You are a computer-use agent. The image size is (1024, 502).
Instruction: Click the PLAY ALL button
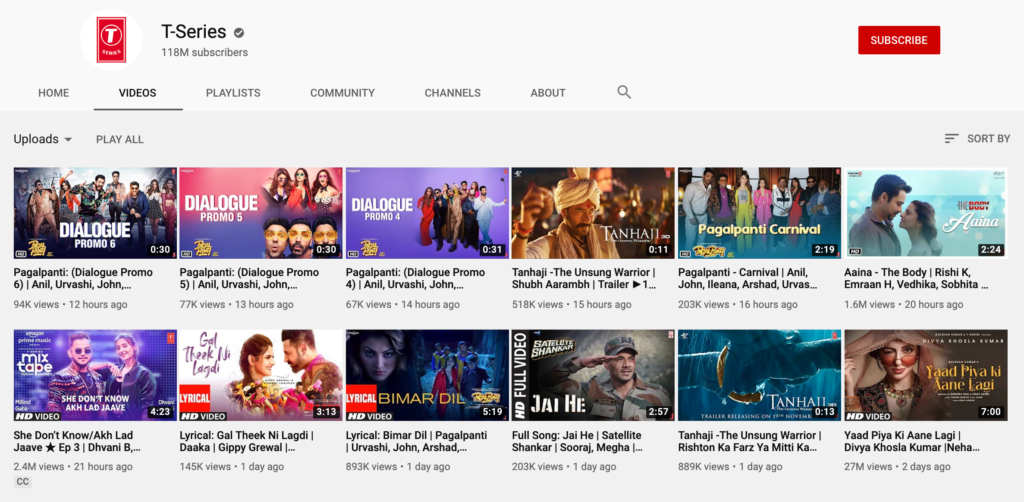point(120,139)
